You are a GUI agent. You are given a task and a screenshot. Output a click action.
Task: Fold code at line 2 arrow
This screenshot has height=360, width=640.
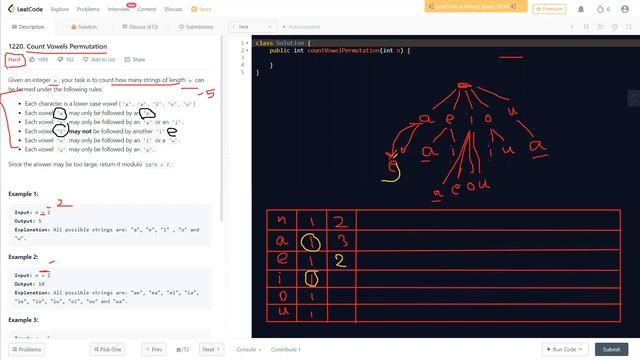point(247,50)
